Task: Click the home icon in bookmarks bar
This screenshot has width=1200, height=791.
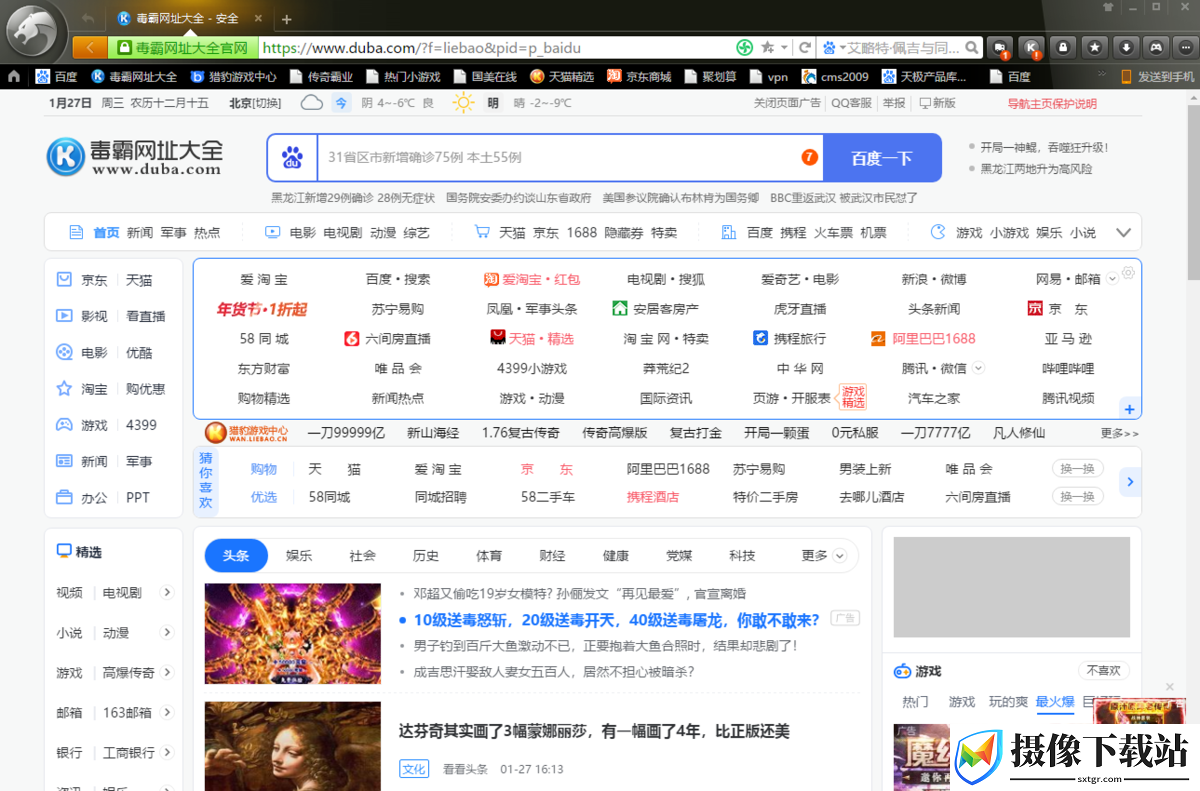Action: point(14,76)
